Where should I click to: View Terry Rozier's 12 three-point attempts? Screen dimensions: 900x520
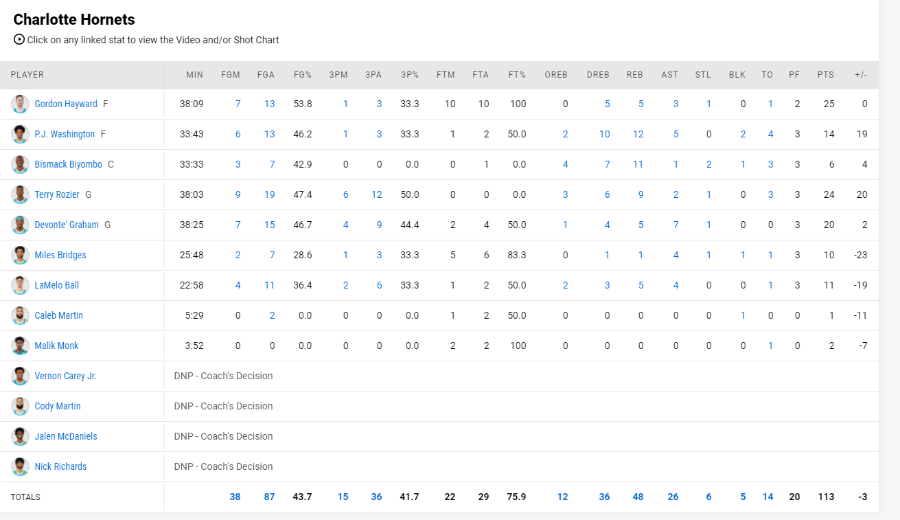click(377, 195)
